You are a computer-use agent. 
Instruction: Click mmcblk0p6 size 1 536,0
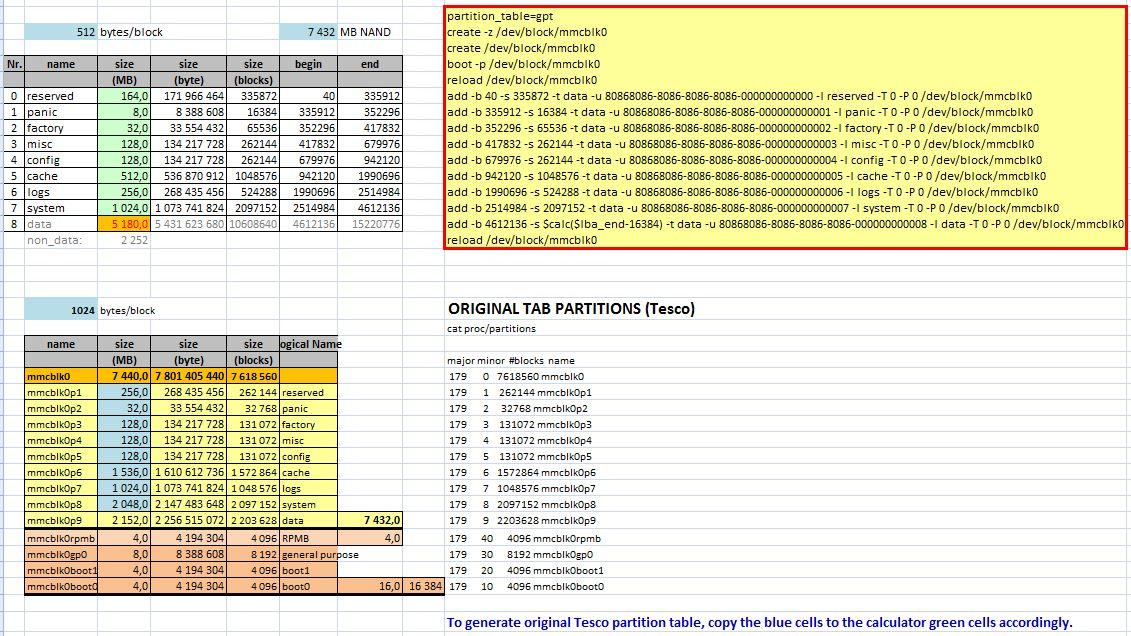pyautogui.click(x=124, y=472)
